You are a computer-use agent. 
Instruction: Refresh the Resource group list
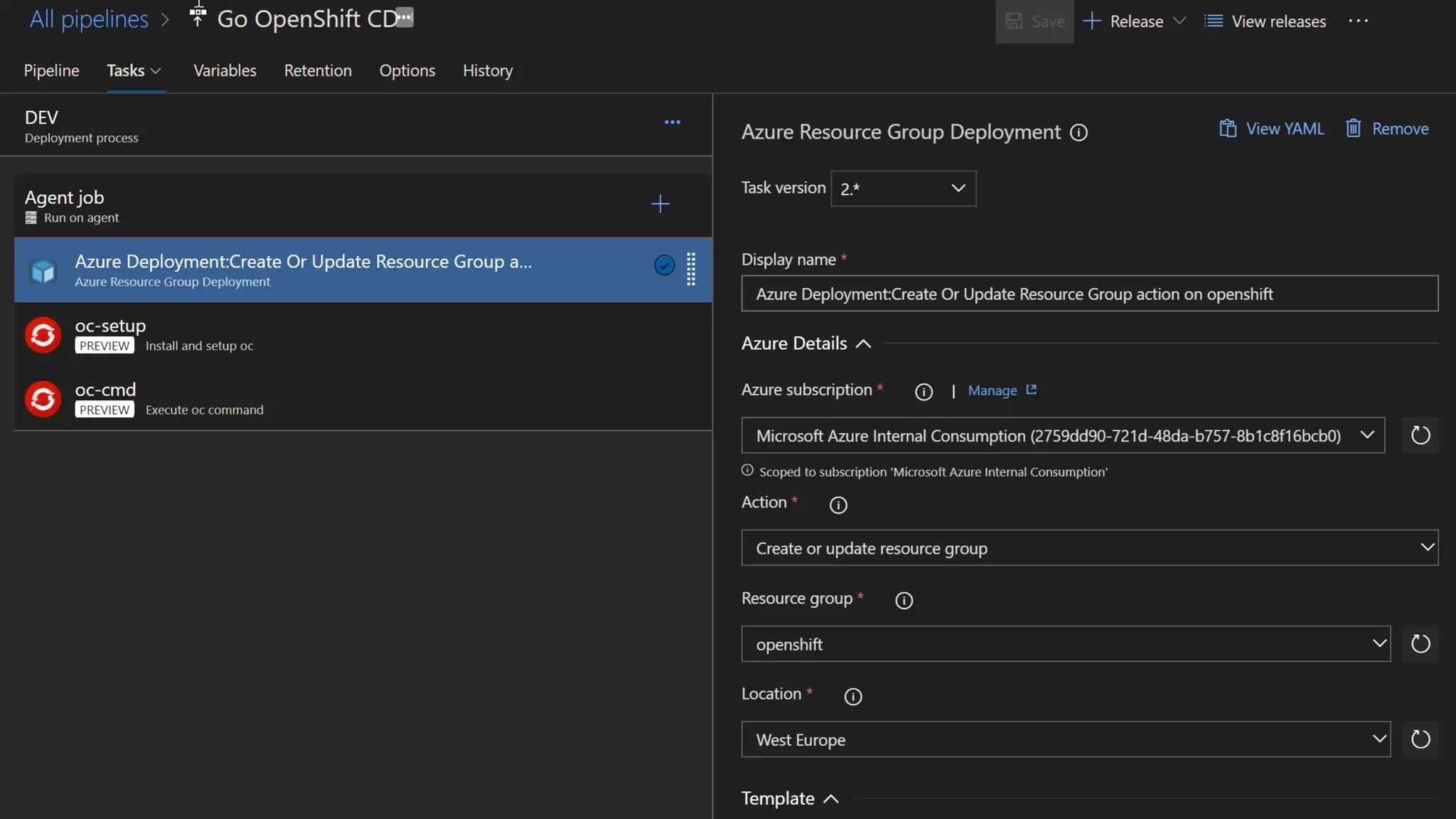point(1420,644)
